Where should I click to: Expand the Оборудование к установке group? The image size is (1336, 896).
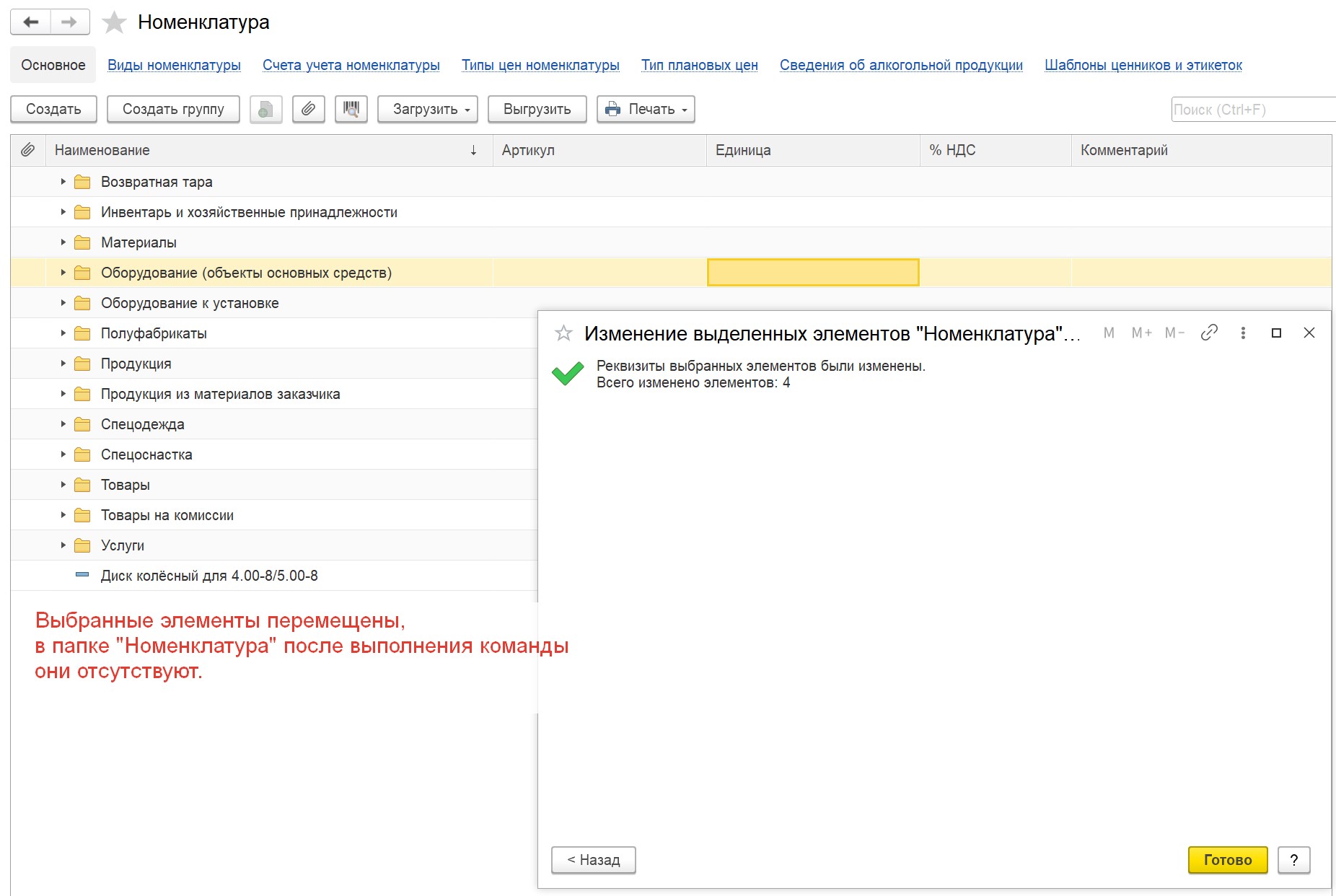point(63,303)
